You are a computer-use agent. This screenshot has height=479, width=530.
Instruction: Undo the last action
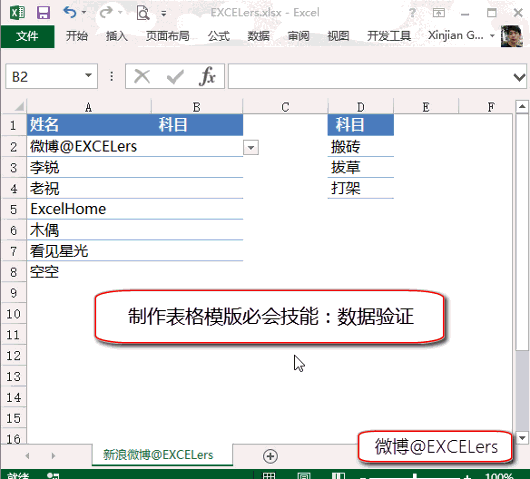point(70,12)
